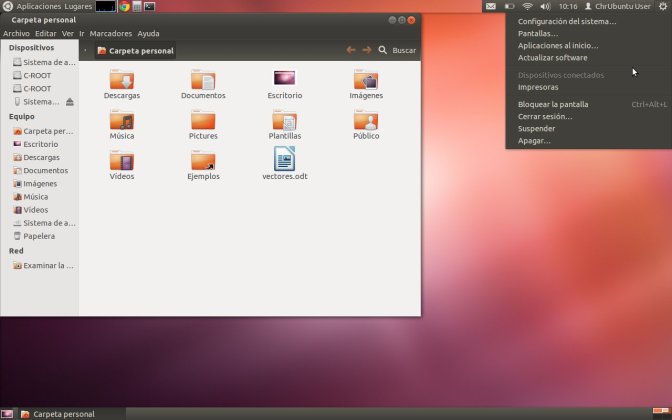Click the Wi-Fi network indicator

pyautogui.click(x=527, y=6)
